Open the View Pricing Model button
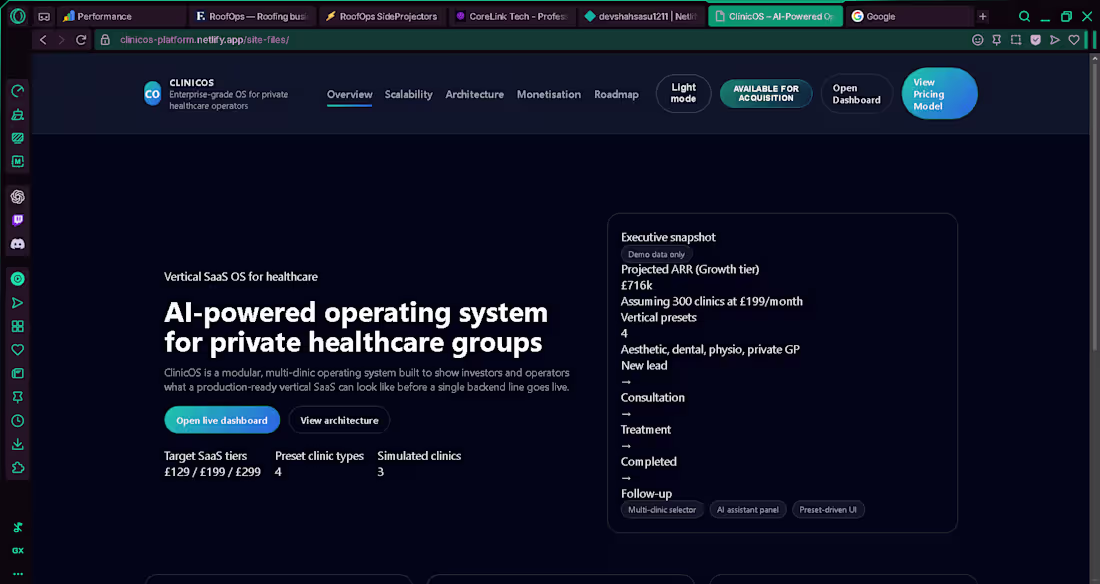Screen dimensions: 1100x584 coord(938,93)
